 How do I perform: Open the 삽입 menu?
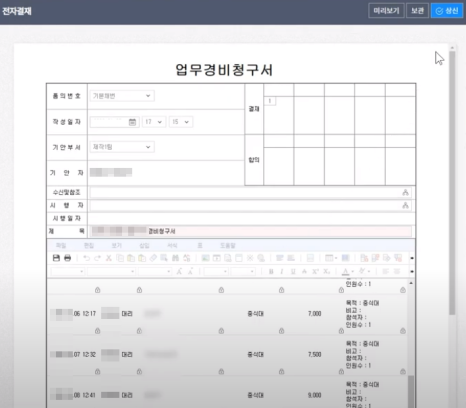point(144,246)
